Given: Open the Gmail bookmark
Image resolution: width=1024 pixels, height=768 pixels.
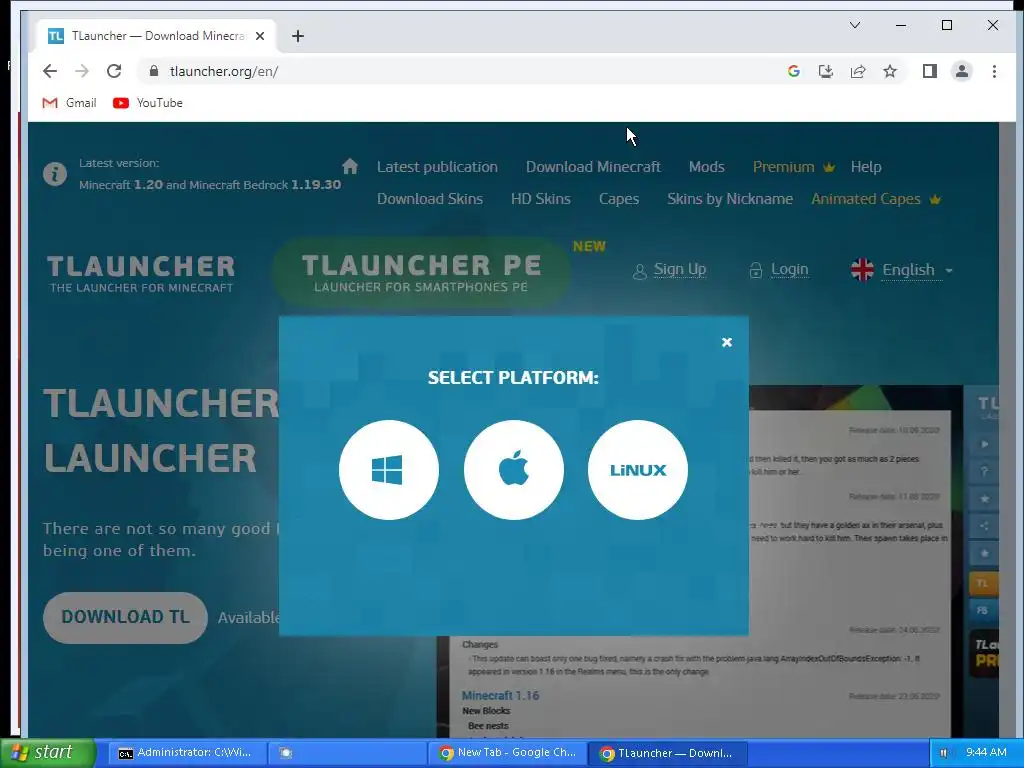Looking at the screenshot, I should [x=69, y=103].
